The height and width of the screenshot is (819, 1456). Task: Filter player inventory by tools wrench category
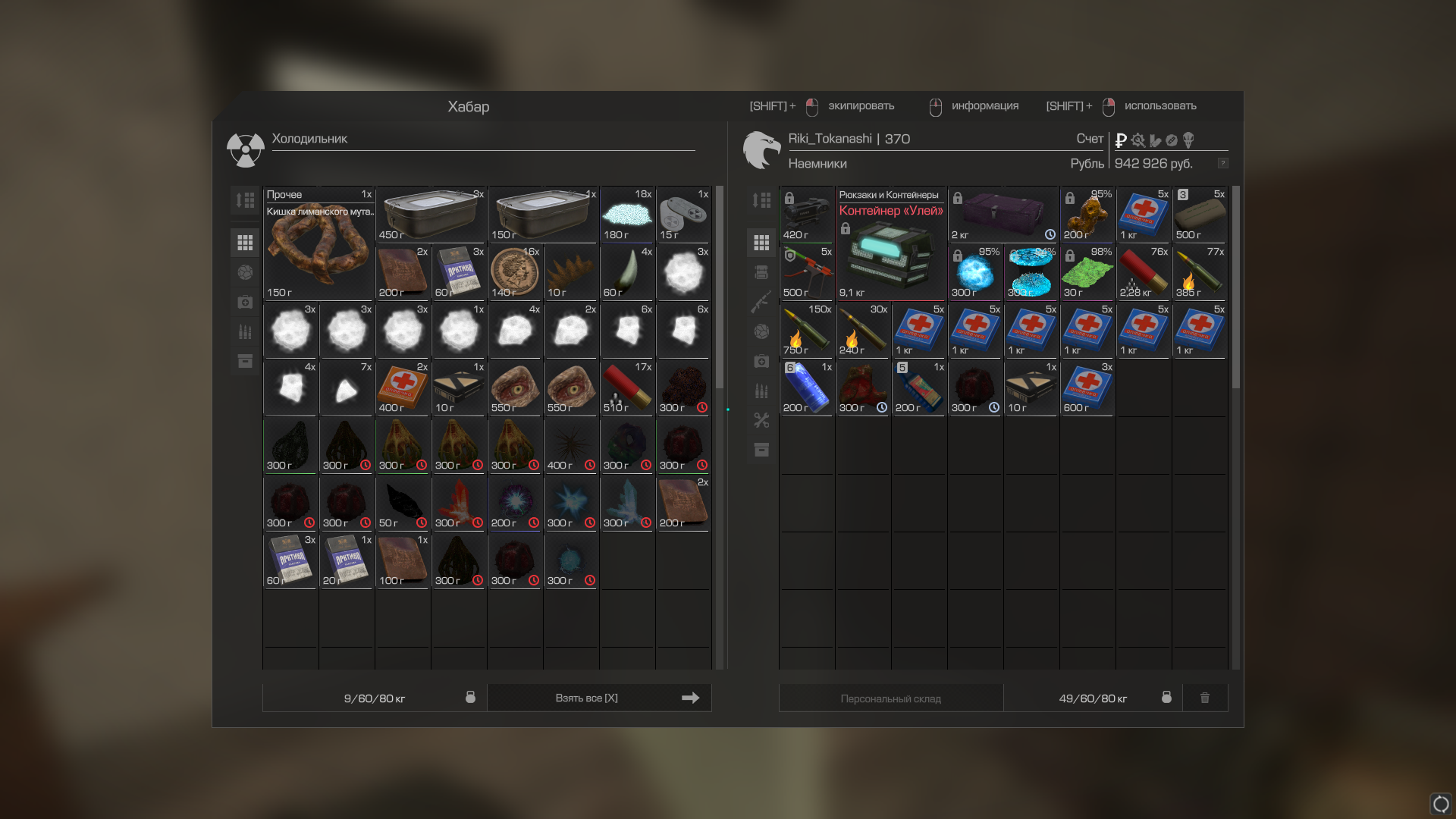761,420
